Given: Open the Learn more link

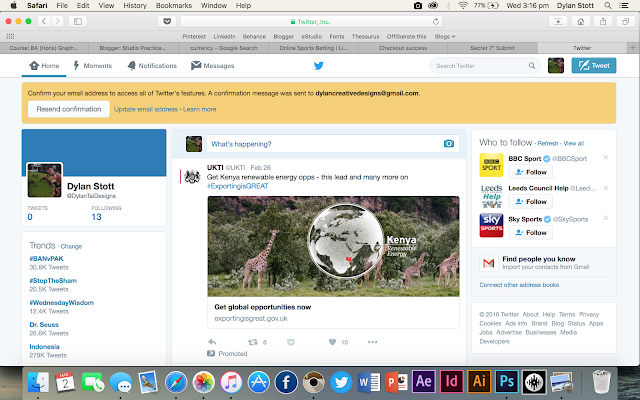Looking at the screenshot, I should click(200, 109).
